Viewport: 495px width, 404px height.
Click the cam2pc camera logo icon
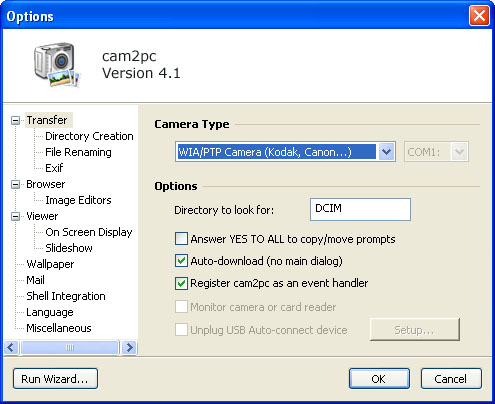click(57, 64)
